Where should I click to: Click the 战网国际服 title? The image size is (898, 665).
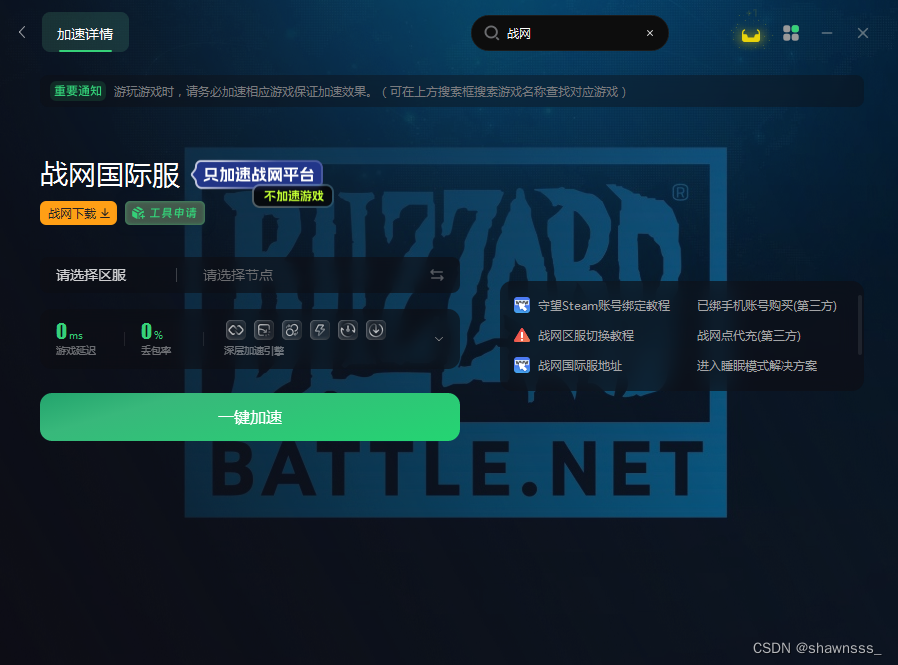(110, 175)
